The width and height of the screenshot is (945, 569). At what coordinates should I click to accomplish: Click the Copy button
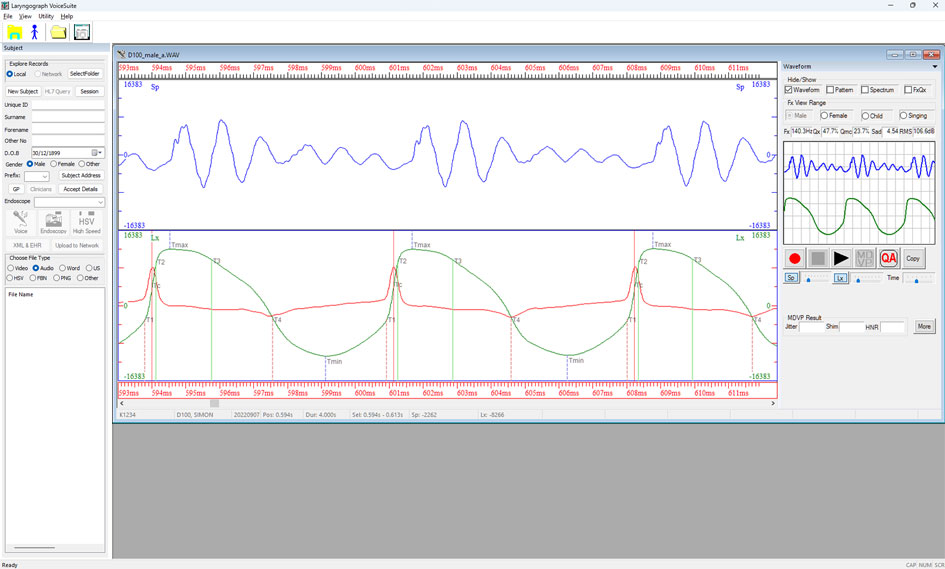point(913,259)
